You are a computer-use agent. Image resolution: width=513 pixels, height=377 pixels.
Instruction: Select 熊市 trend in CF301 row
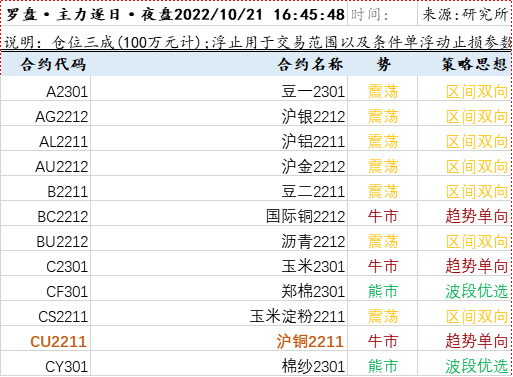click(383, 291)
